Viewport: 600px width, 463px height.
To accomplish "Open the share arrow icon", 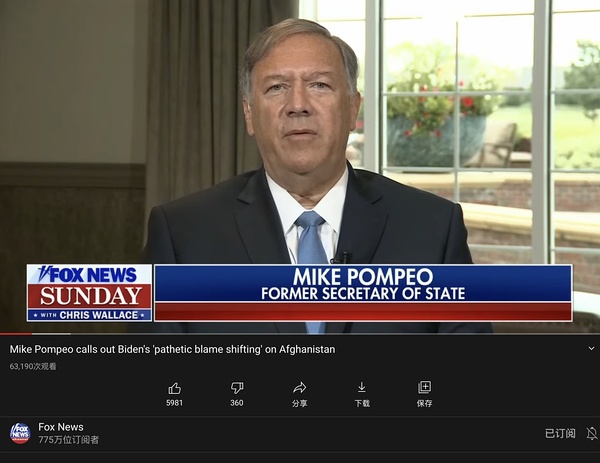I will tap(299, 388).
